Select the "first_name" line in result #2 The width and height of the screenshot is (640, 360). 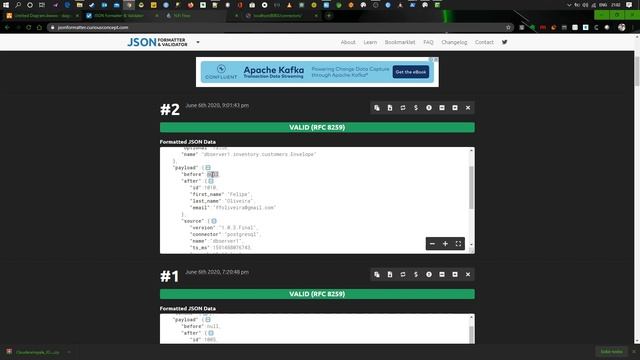[x=221, y=194]
